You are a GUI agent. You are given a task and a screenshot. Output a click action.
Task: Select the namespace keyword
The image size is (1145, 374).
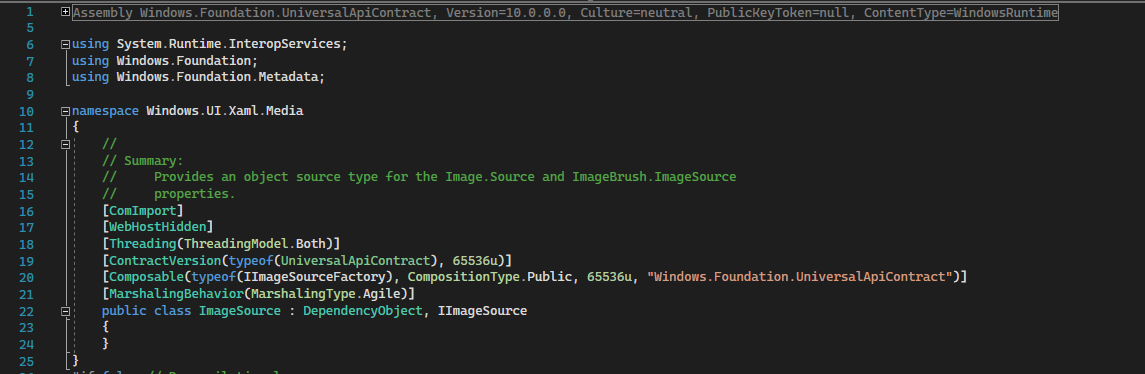pos(105,111)
